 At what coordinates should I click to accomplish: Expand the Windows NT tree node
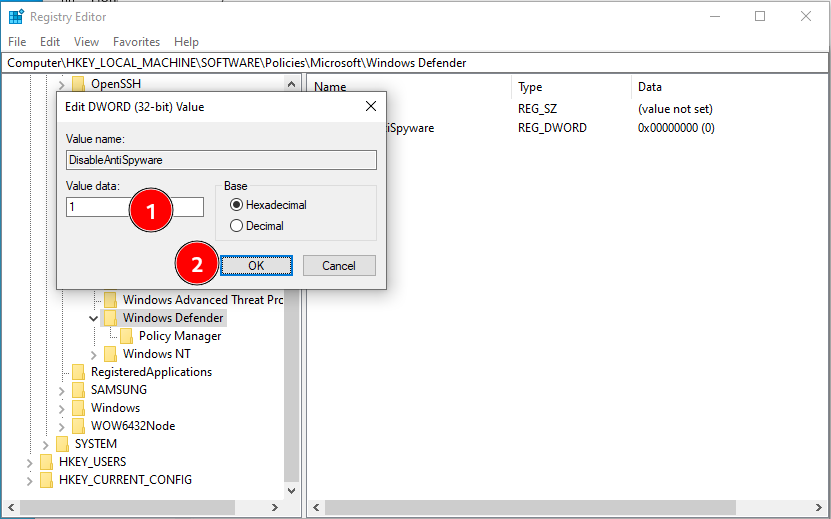[x=94, y=354]
